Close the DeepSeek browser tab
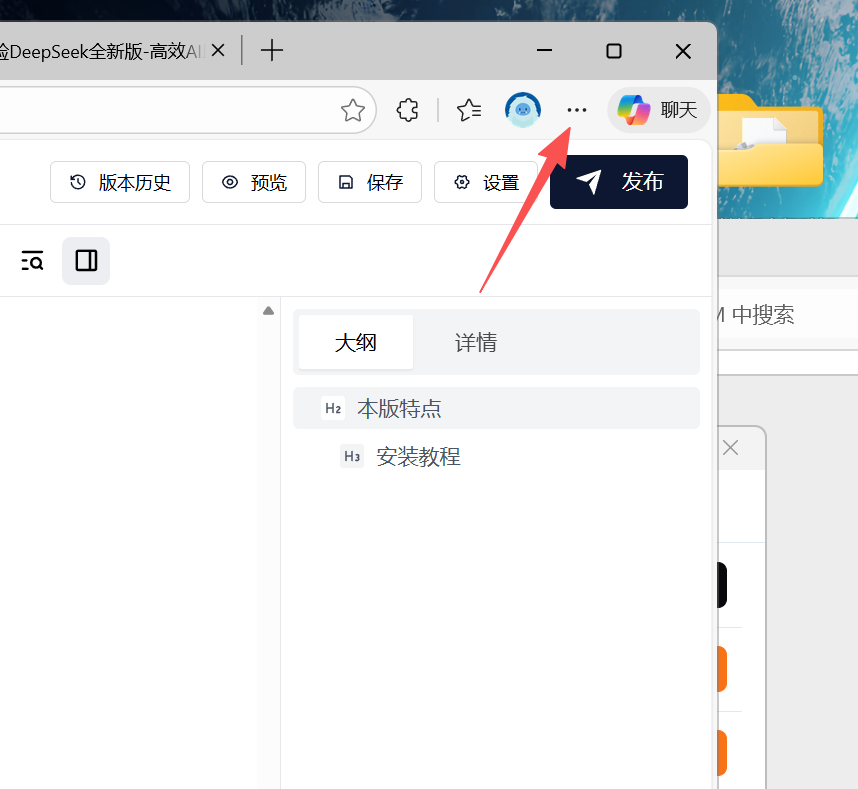Viewport: 858px width, 789px height. point(219,50)
